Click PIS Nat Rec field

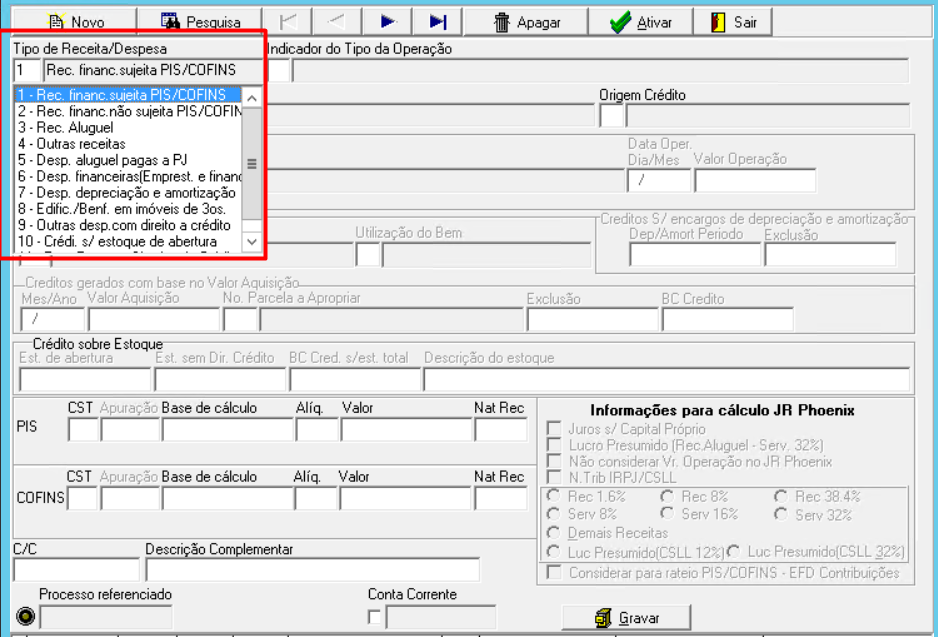[501, 429]
